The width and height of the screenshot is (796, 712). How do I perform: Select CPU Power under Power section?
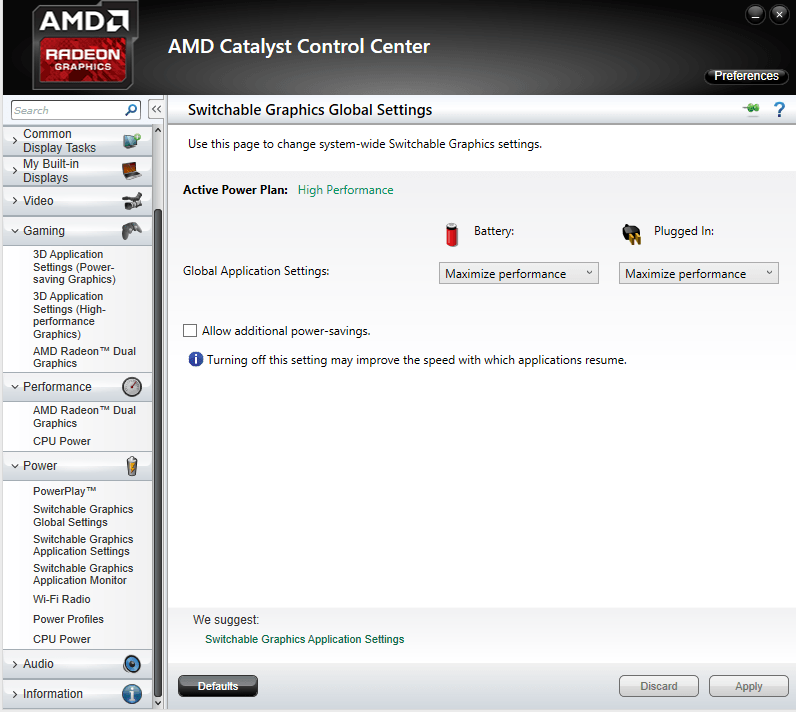coord(62,639)
